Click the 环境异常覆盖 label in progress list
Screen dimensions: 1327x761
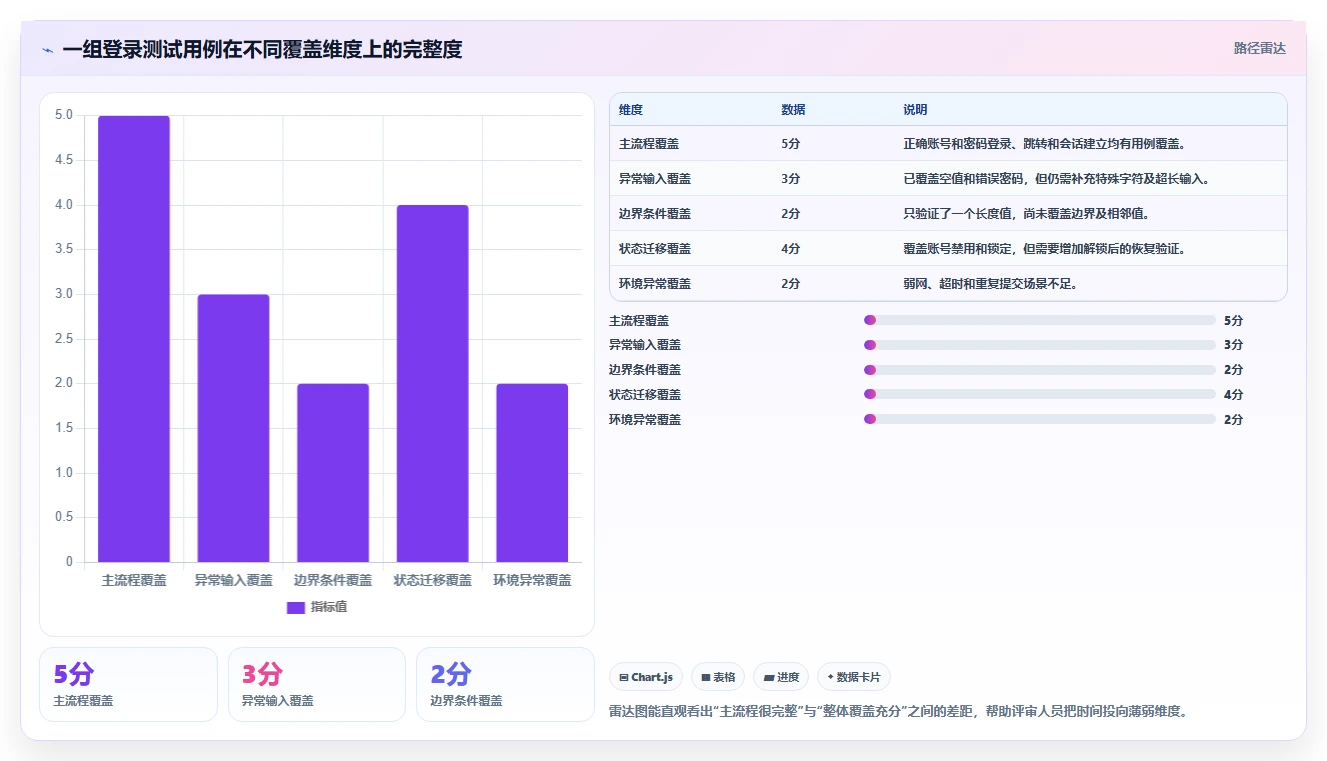coord(645,419)
